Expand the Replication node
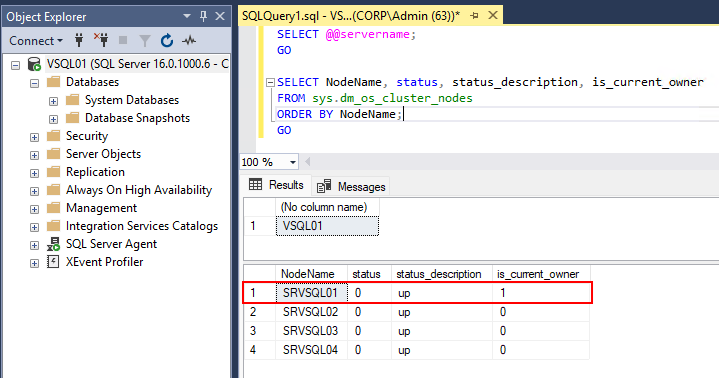The image size is (719, 378). (x=34, y=173)
